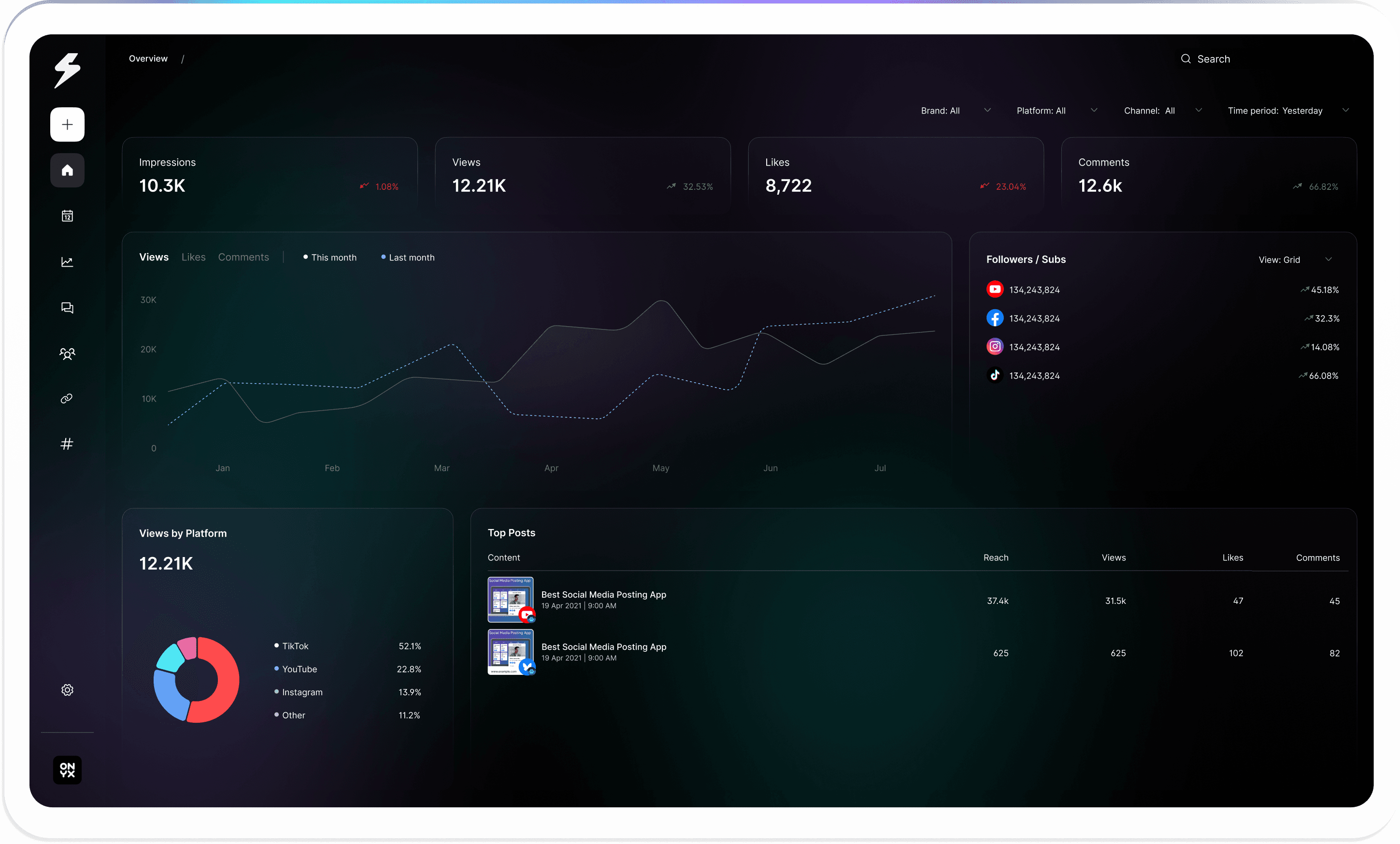Open the Home icon in sidebar
Screen dimensions: 1400x844
click(67, 170)
